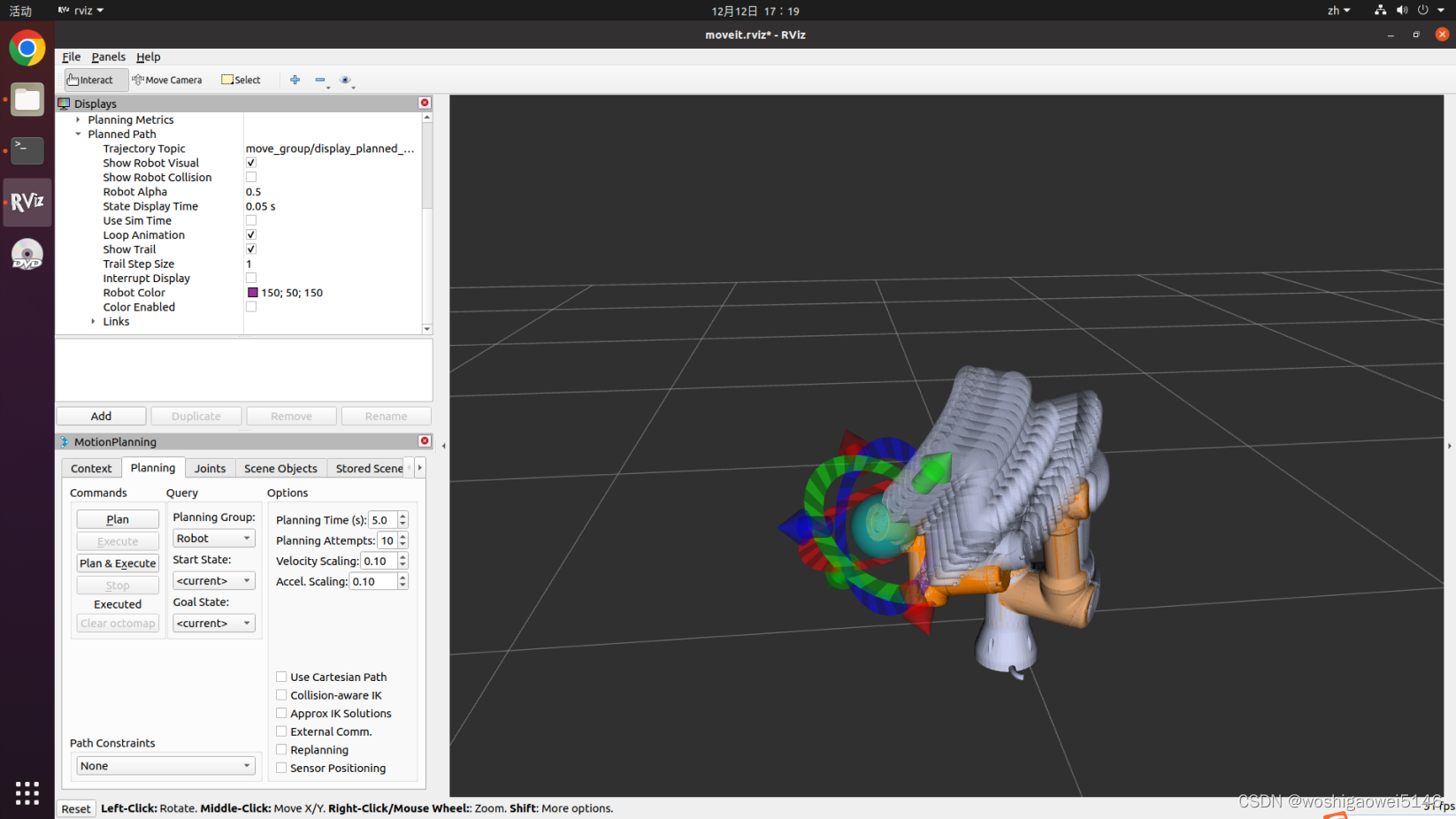
Task: Check Approx IK Solutions
Action: (x=281, y=713)
